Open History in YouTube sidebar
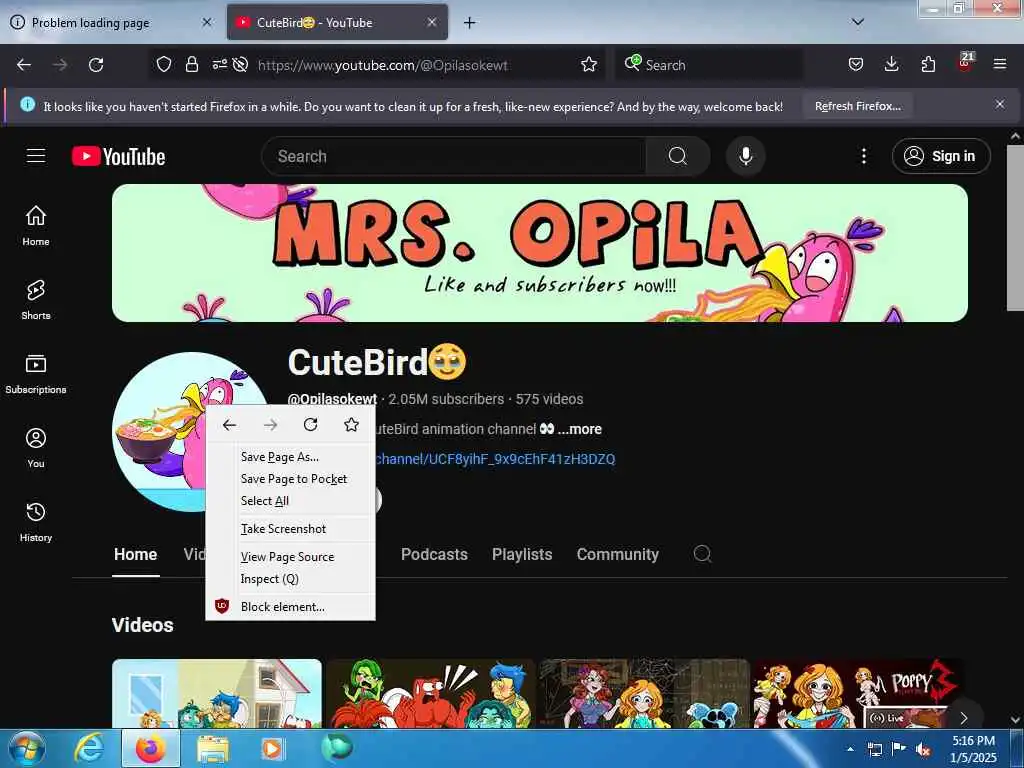The width and height of the screenshot is (1024, 768). [x=36, y=522]
